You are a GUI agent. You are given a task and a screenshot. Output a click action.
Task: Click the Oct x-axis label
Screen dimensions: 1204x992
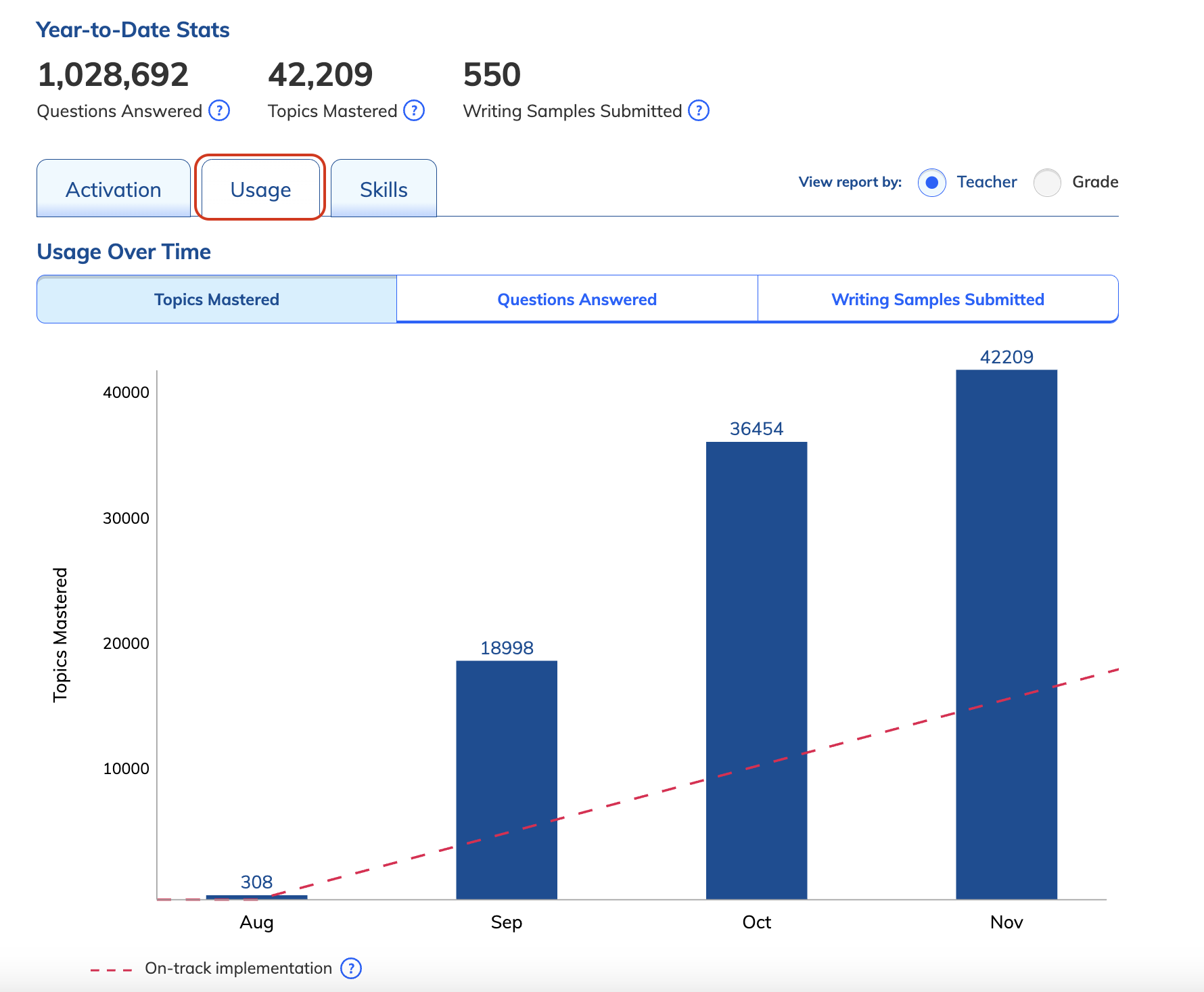pos(756,922)
